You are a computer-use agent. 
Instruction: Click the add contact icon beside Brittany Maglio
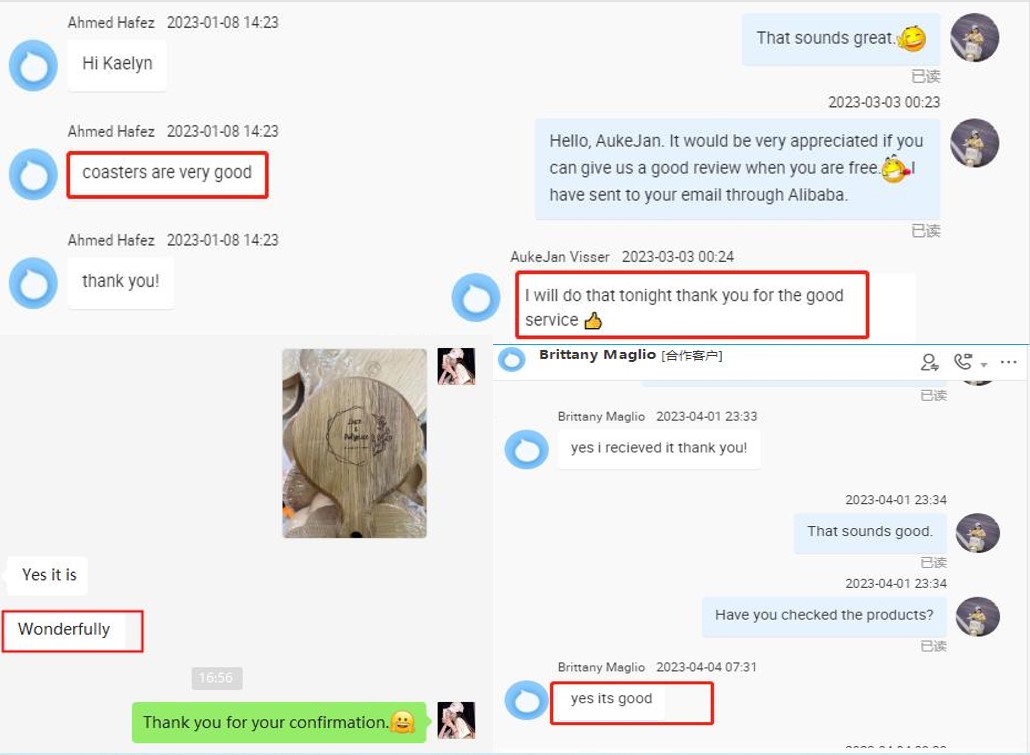929,362
